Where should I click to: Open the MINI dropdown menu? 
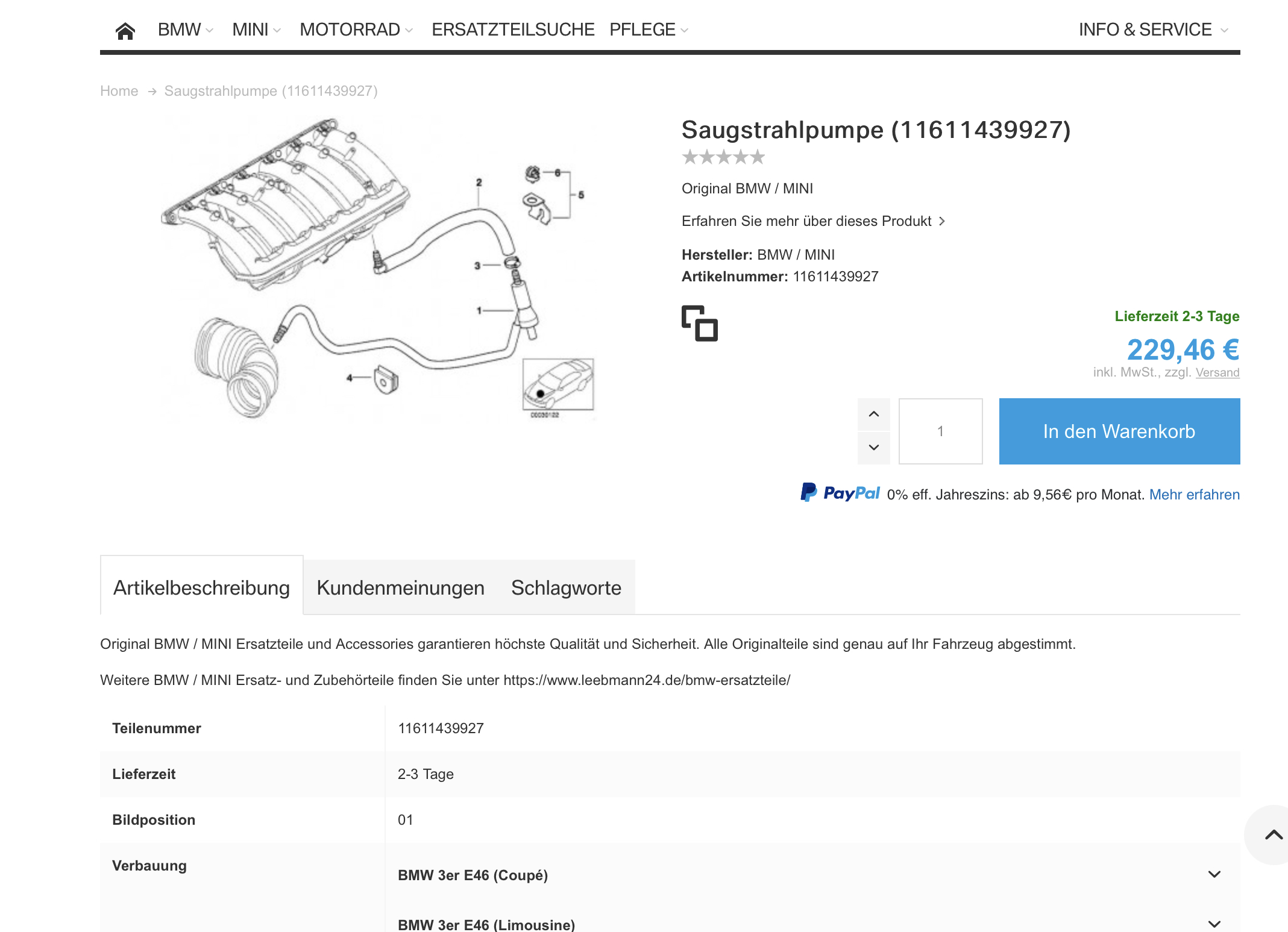257,30
